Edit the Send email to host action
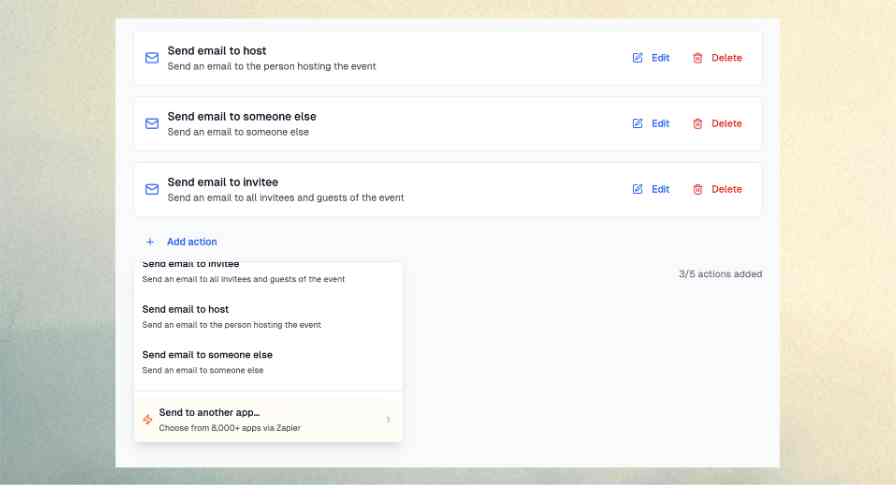The height and width of the screenshot is (504, 896). point(651,58)
